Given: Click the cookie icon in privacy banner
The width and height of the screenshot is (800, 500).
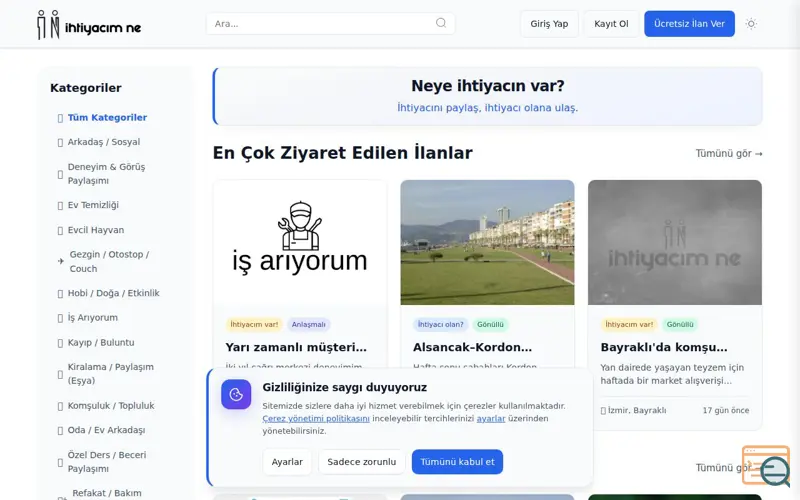Looking at the screenshot, I should click(236, 394).
